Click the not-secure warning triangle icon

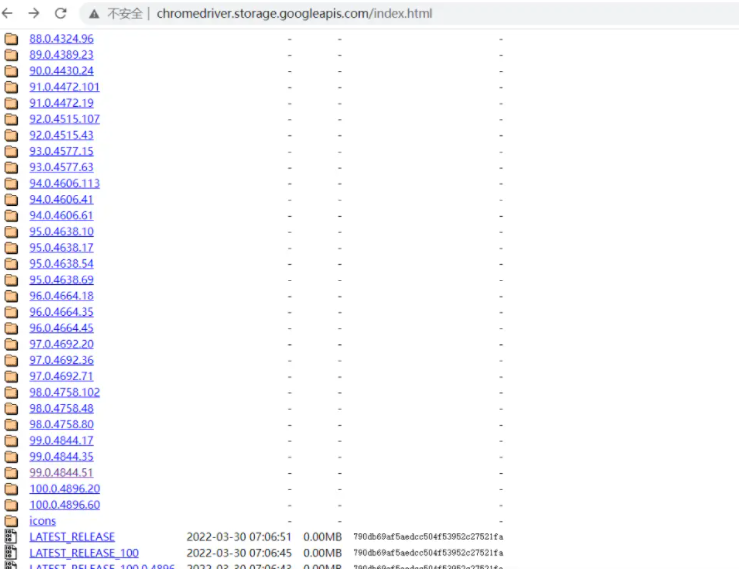coord(94,14)
